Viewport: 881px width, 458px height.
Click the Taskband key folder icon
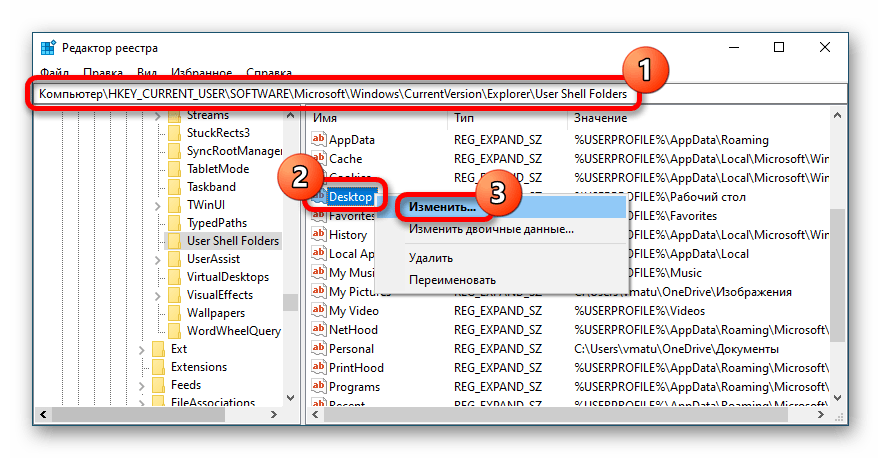coord(174,187)
